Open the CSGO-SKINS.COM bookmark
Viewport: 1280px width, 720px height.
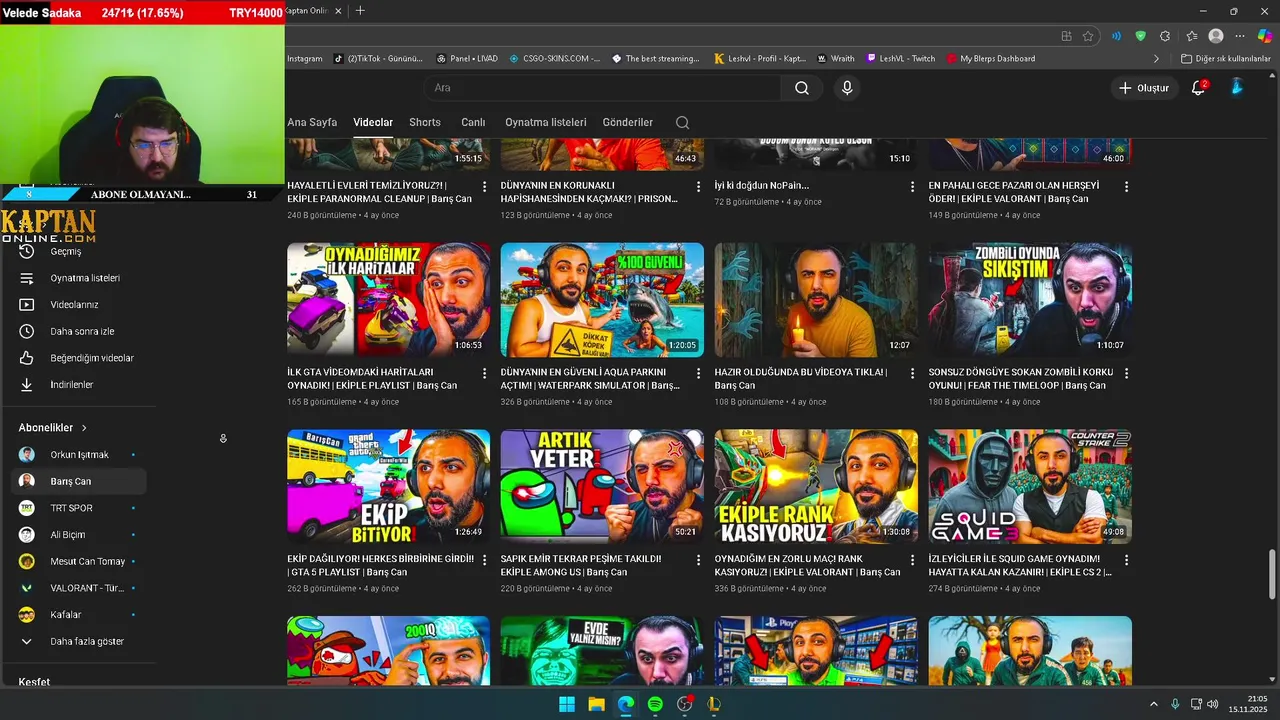coord(554,59)
